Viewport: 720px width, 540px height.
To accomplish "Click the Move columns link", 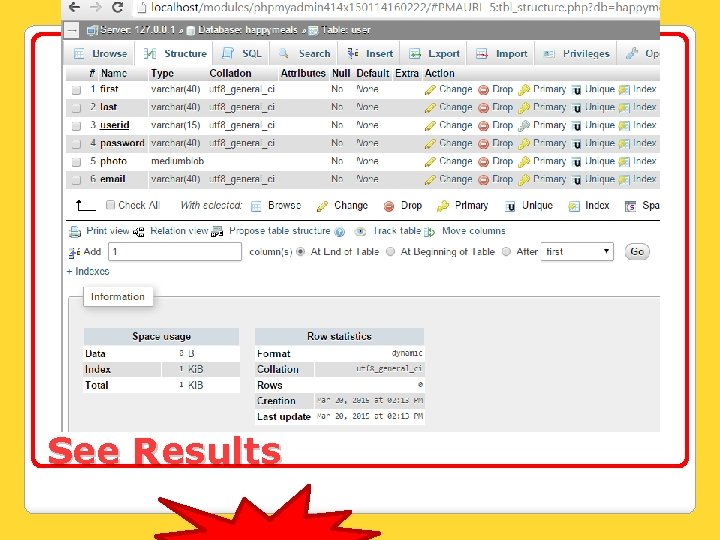I will (473, 231).
